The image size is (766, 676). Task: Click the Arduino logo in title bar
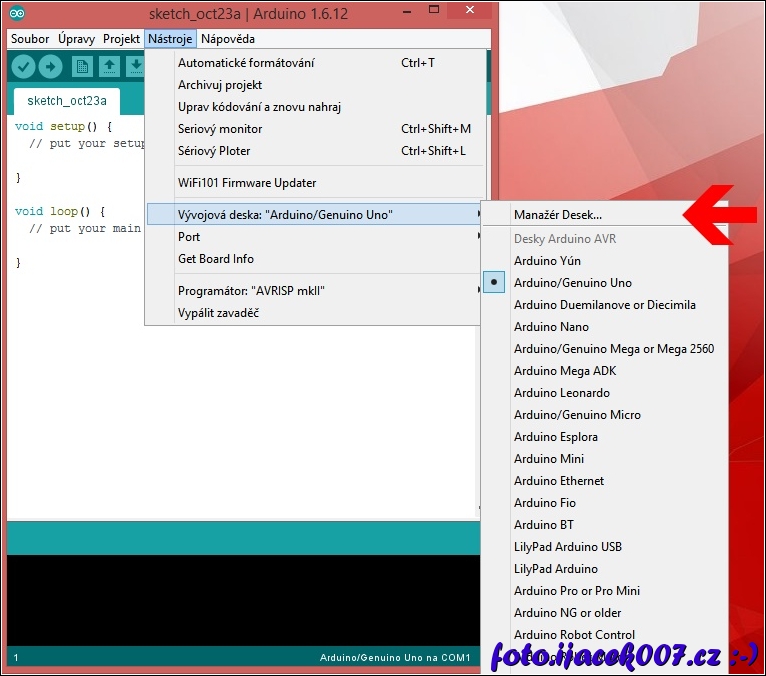tap(19, 14)
